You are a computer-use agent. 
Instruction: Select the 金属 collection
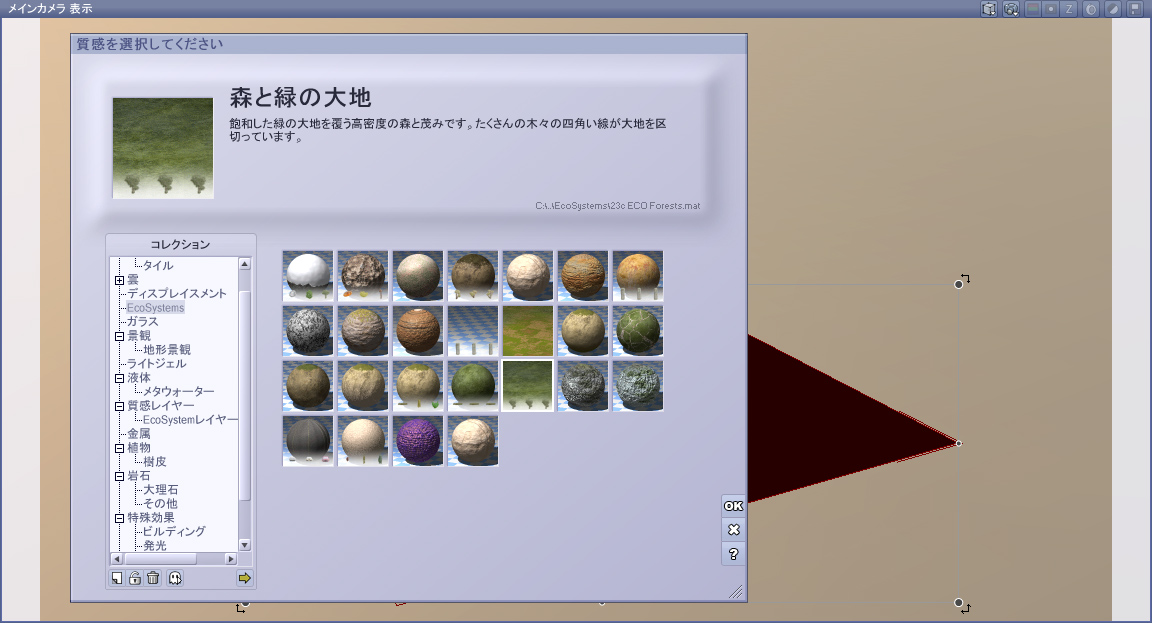click(139, 433)
